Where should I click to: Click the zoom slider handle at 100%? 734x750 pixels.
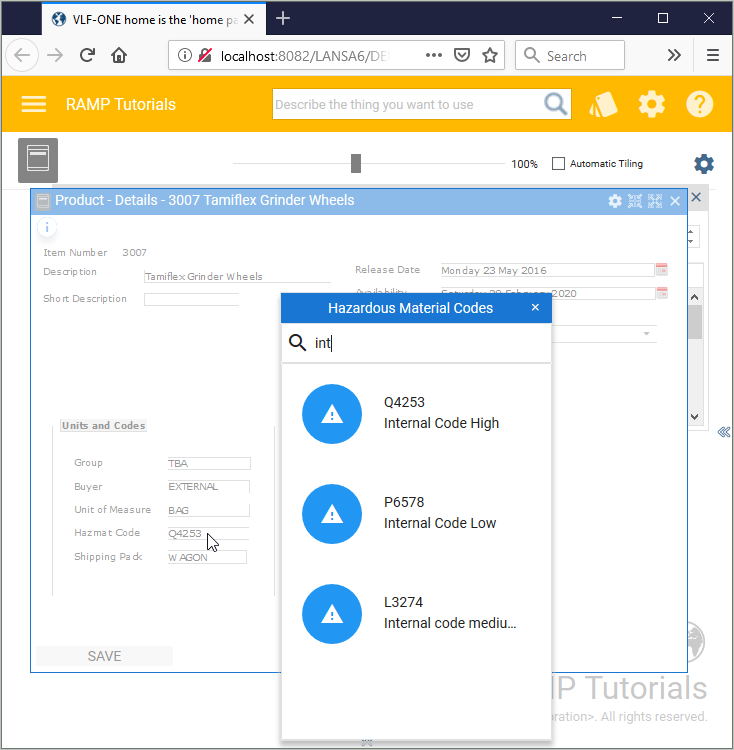point(355,164)
